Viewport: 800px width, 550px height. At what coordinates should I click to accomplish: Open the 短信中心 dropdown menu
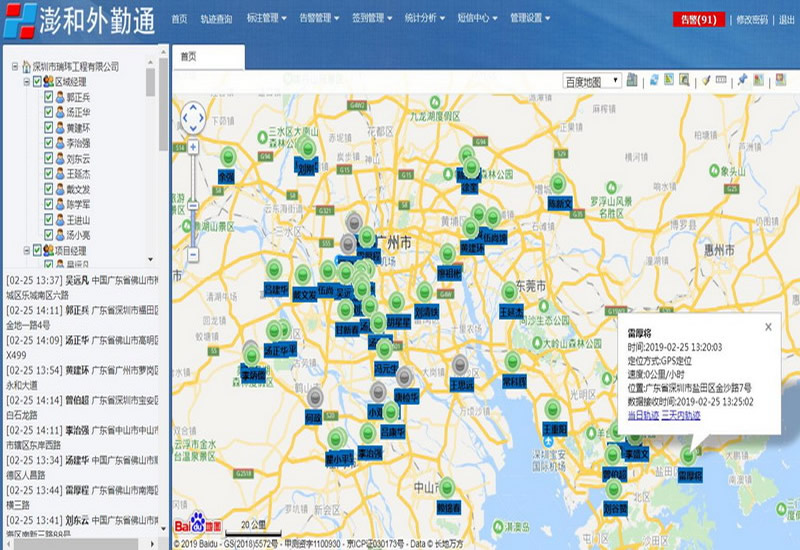point(477,18)
